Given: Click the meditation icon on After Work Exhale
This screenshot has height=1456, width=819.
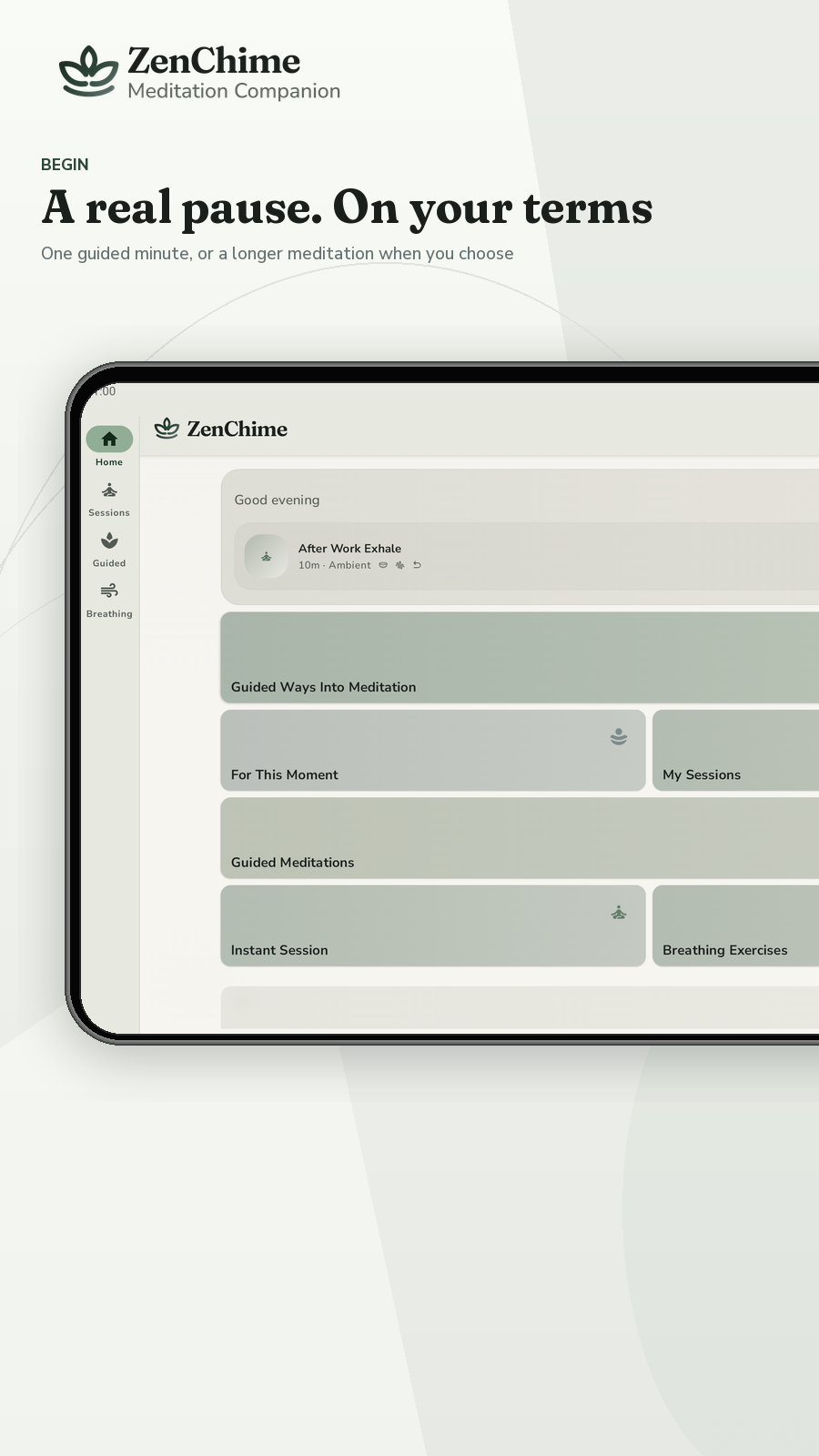Looking at the screenshot, I should click(x=267, y=556).
